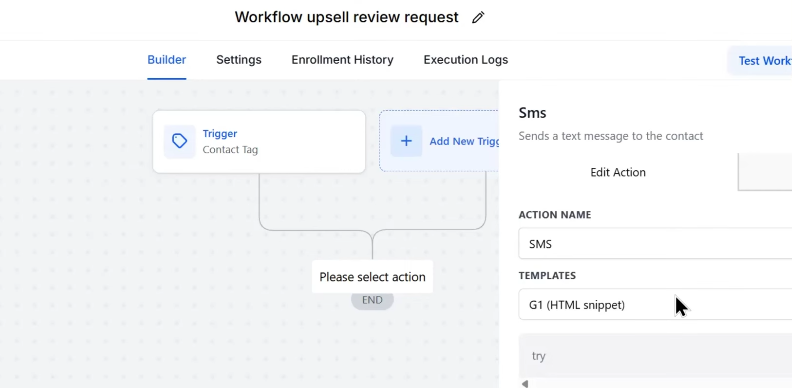792x388 pixels.
Task: Click the Sms panel heading
Action: pyautogui.click(x=532, y=113)
